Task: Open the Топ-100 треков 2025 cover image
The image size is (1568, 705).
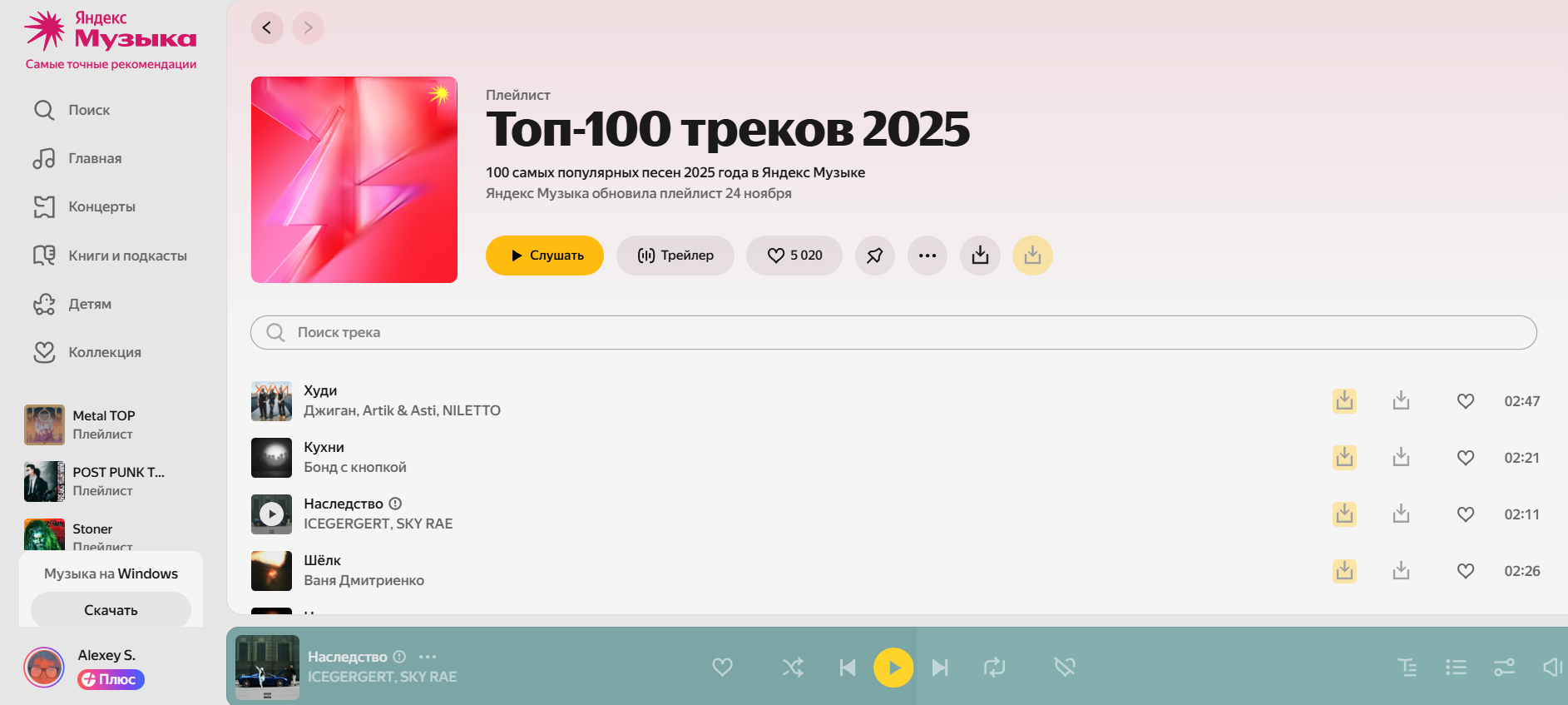Action: click(x=354, y=180)
